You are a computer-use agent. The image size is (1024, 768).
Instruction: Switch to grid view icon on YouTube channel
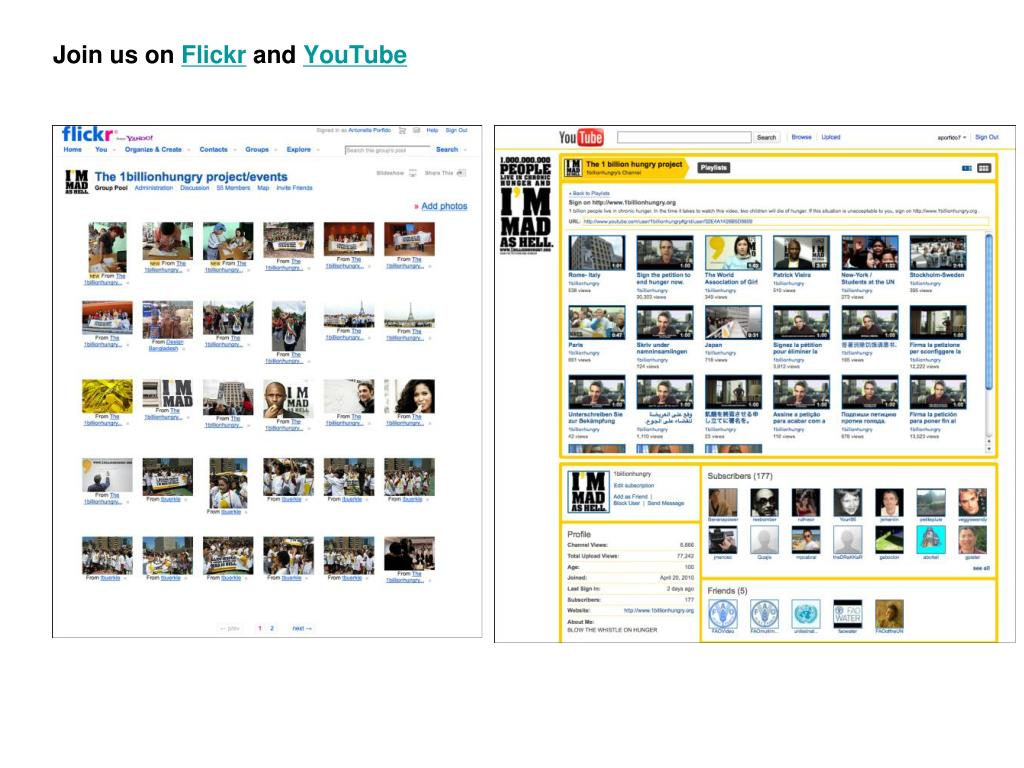coord(984,168)
